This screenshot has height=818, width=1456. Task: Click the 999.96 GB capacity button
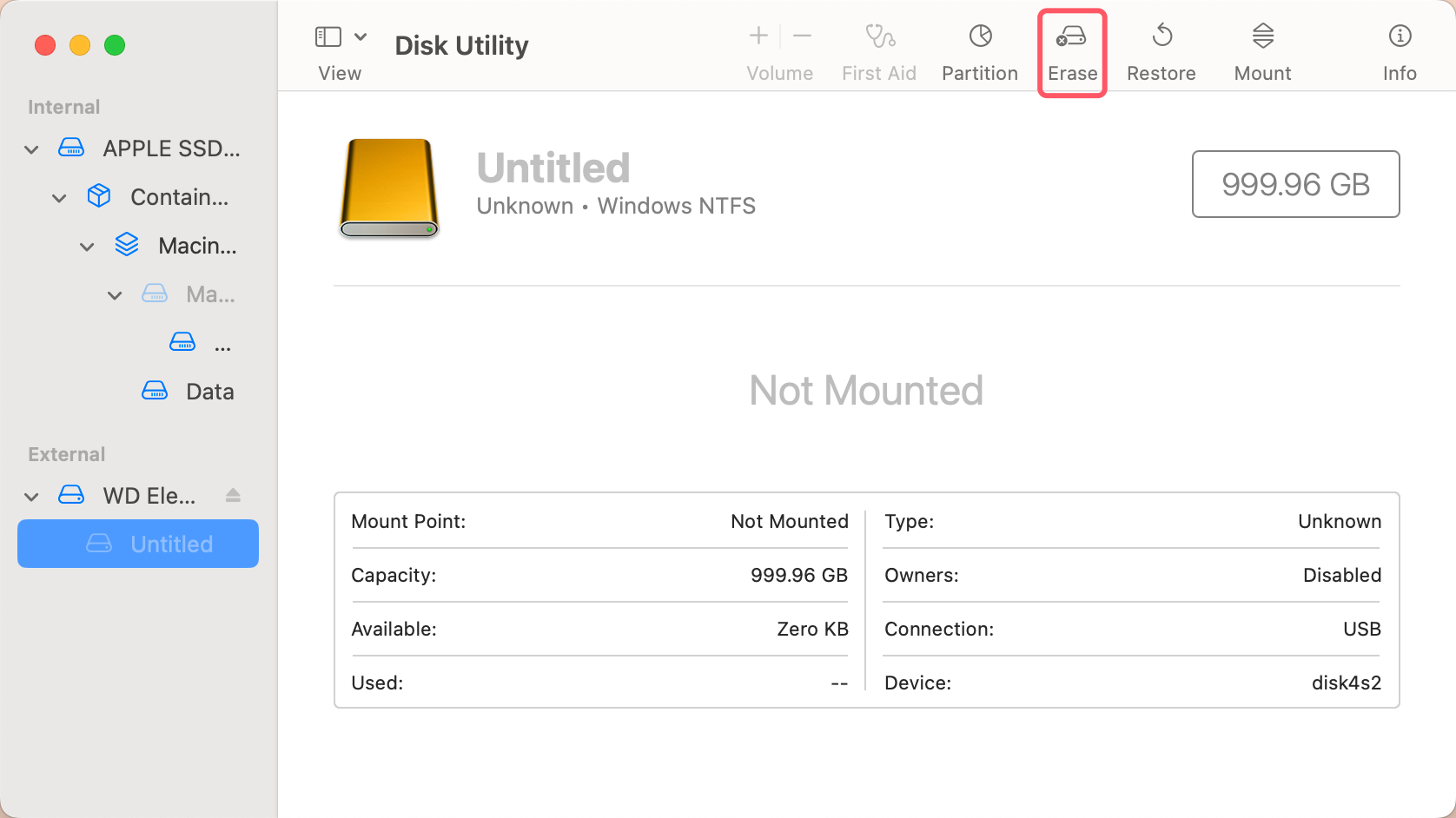click(1295, 184)
